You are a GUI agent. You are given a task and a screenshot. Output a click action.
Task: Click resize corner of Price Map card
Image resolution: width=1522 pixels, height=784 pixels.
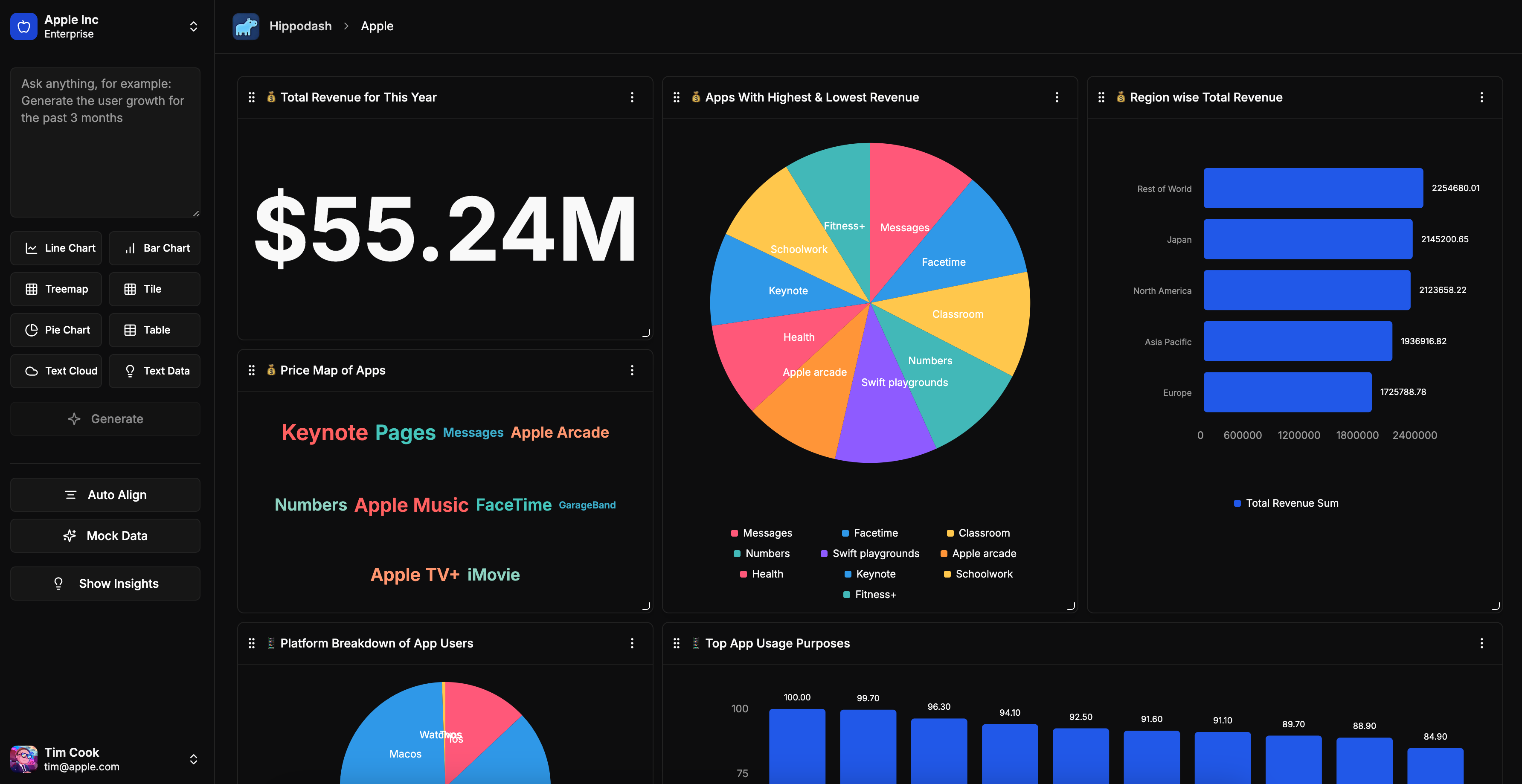pyautogui.click(x=646, y=606)
